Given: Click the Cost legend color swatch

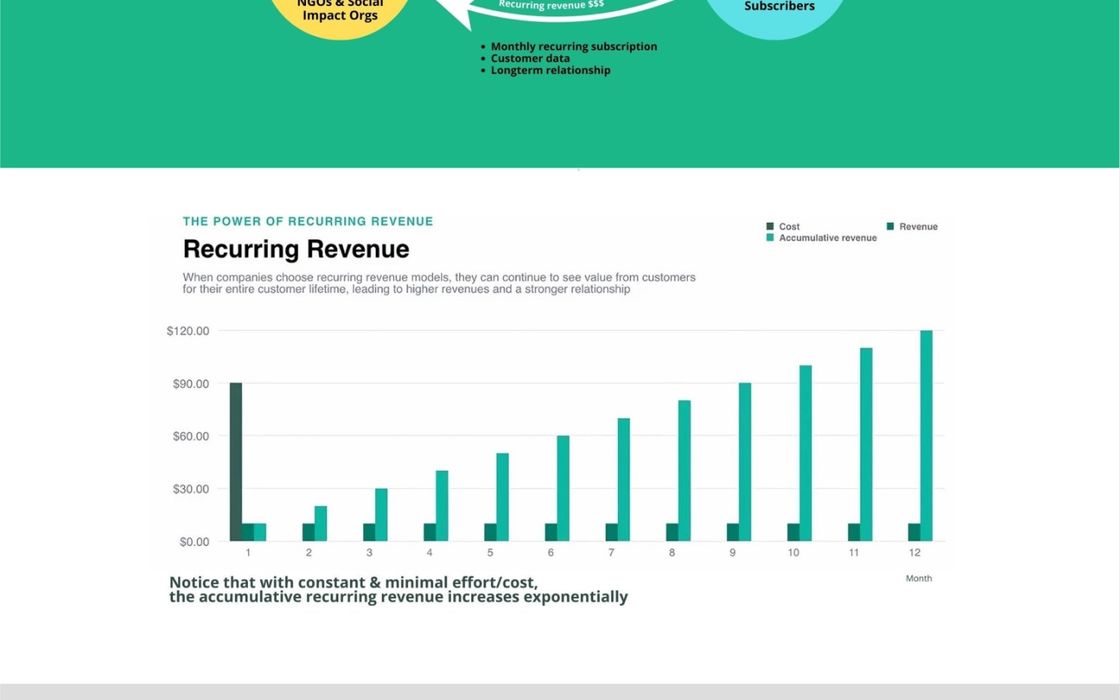Looking at the screenshot, I should point(770,226).
